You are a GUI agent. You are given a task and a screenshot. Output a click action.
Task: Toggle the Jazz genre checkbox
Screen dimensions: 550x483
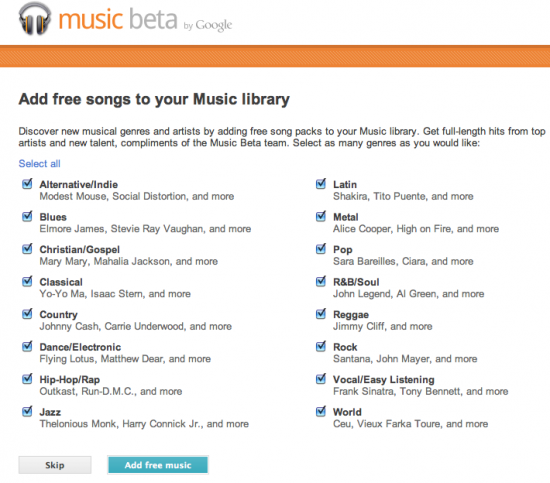click(27, 411)
